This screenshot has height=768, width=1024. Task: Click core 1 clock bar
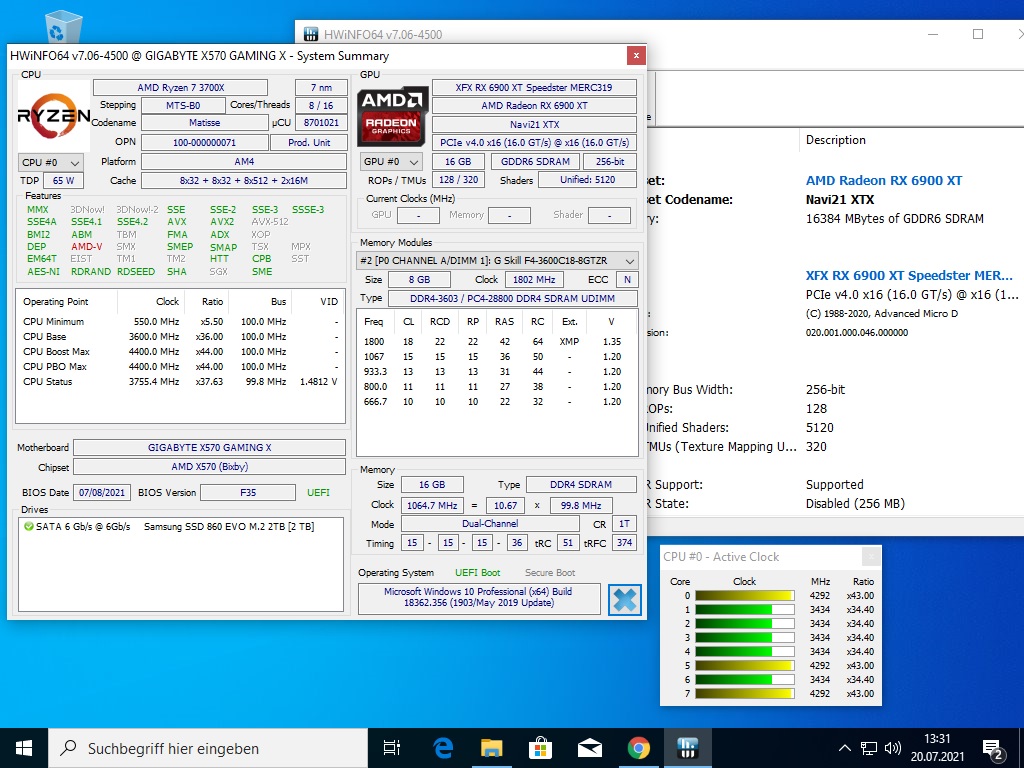click(x=744, y=609)
